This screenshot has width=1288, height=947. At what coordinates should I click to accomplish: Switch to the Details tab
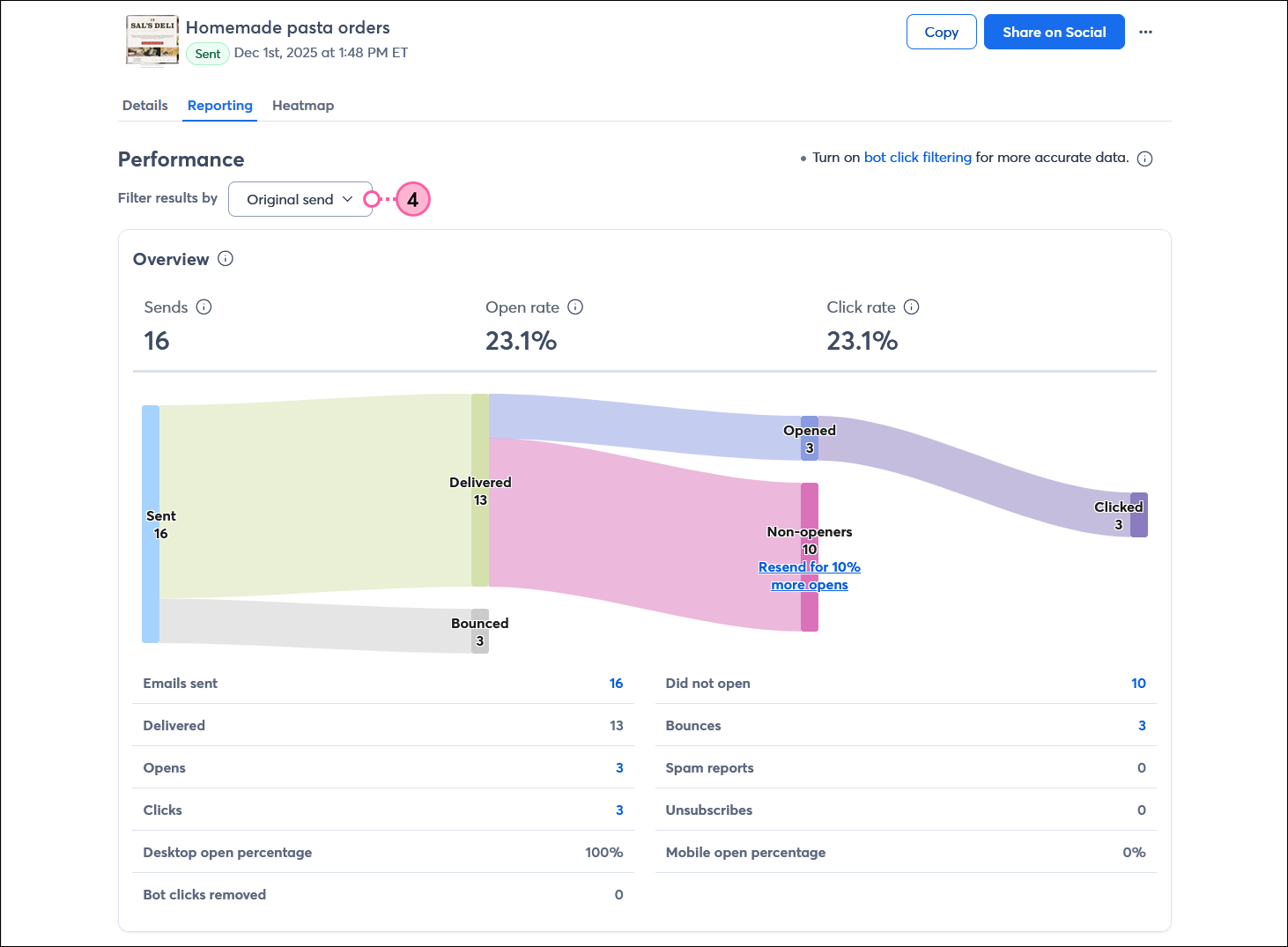(x=144, y=105)
